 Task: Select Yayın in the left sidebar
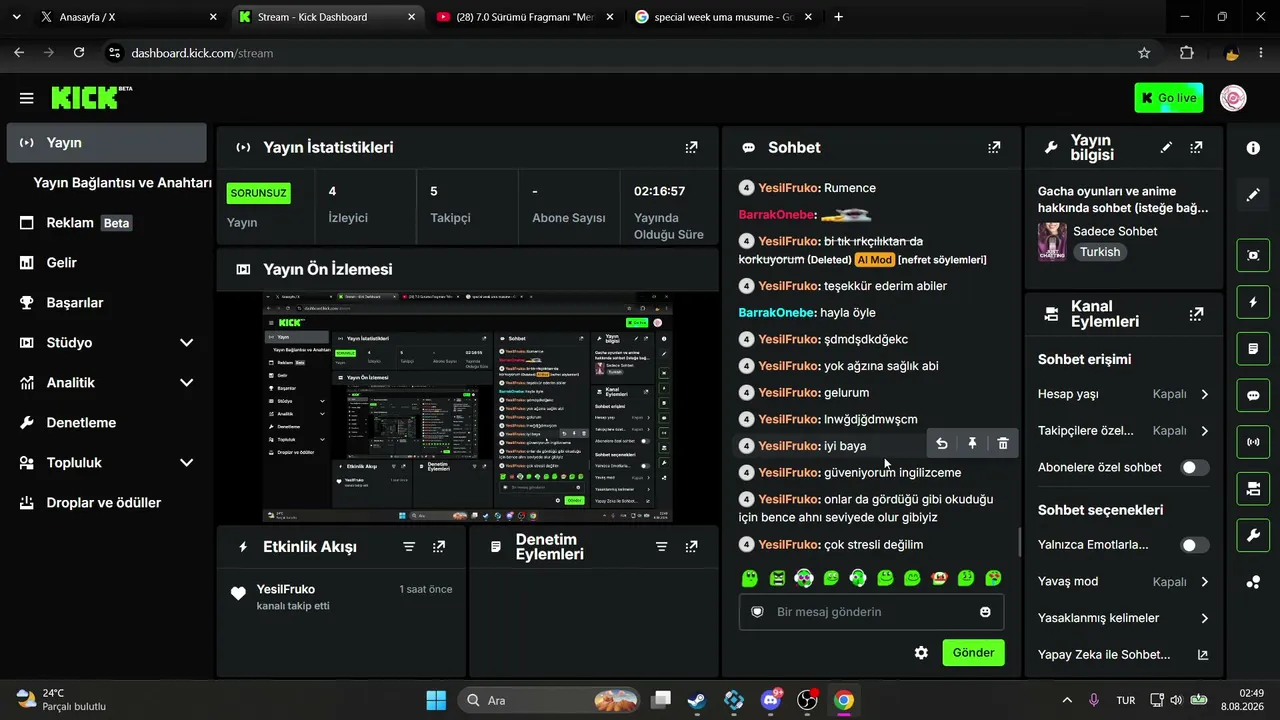point(107,143)
